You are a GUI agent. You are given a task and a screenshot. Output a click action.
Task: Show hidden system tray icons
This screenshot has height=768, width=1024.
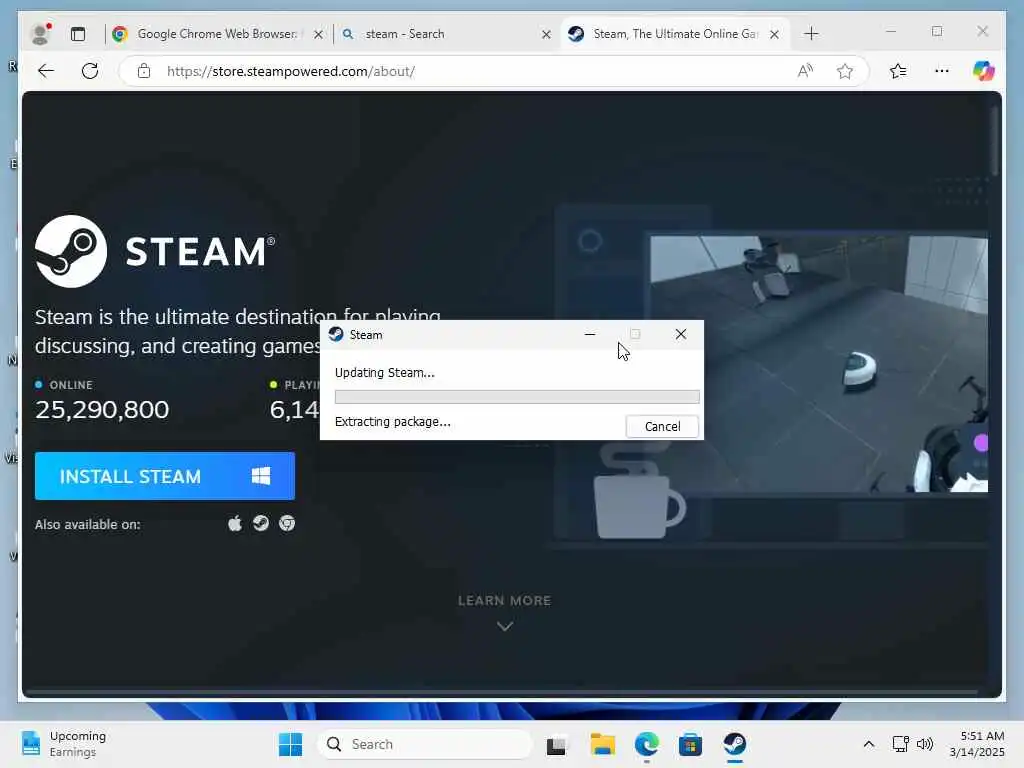[869, 744]
